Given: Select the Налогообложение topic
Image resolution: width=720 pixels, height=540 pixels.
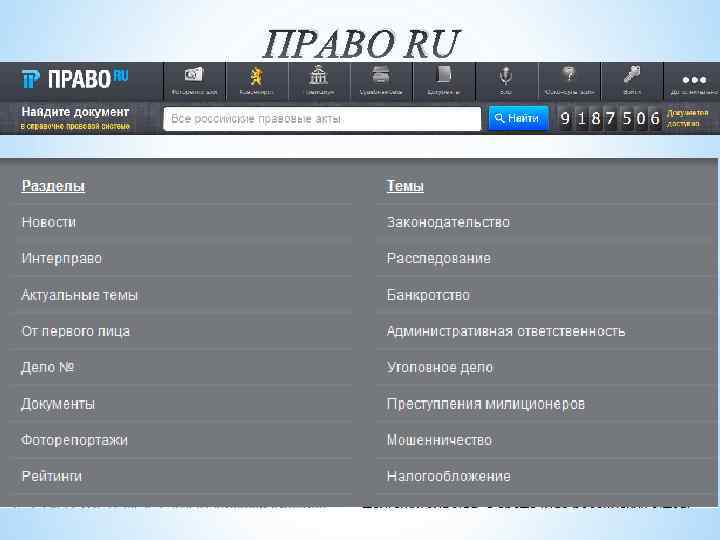Looking at the screenshot, I should coord(449,476).
